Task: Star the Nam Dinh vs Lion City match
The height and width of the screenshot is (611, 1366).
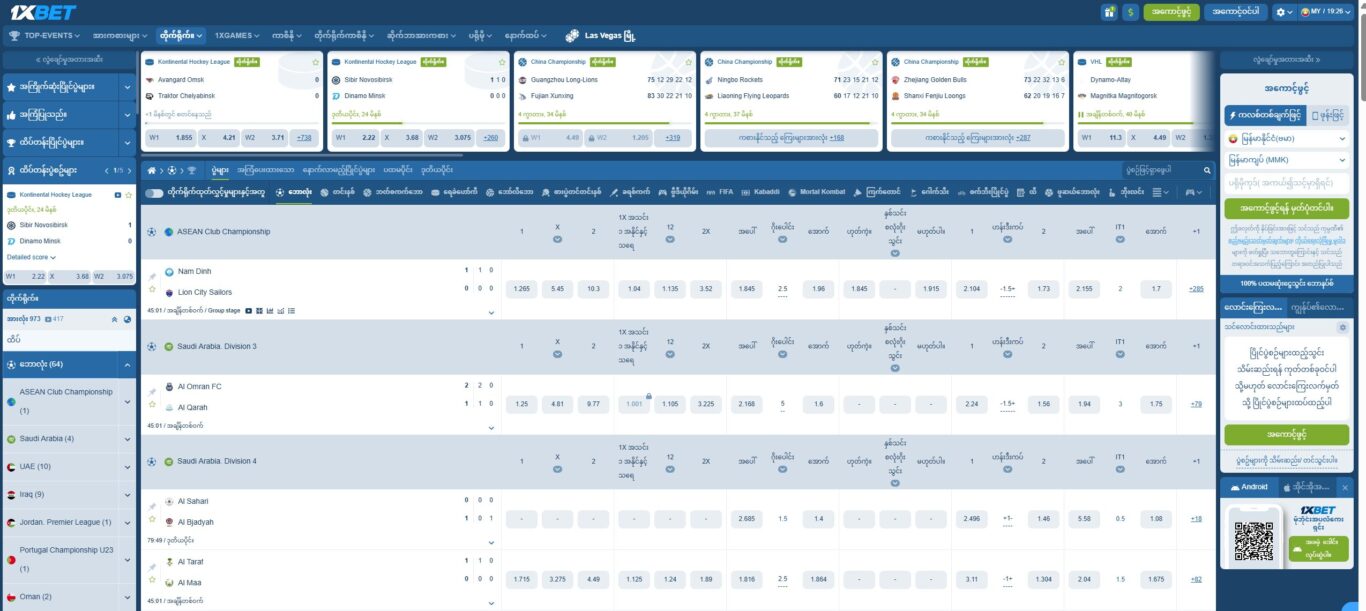Action: click(153, 290)
